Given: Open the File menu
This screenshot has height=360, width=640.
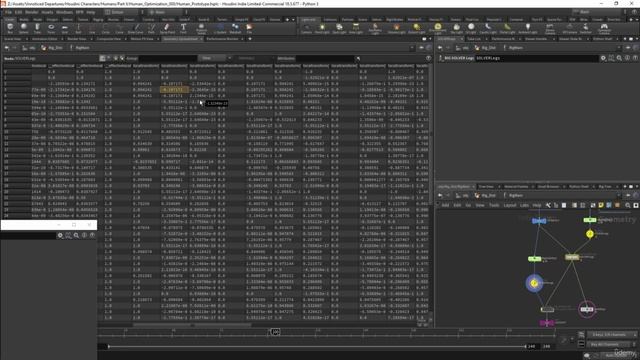Looking at the screenshot, I should coord(8,12).
